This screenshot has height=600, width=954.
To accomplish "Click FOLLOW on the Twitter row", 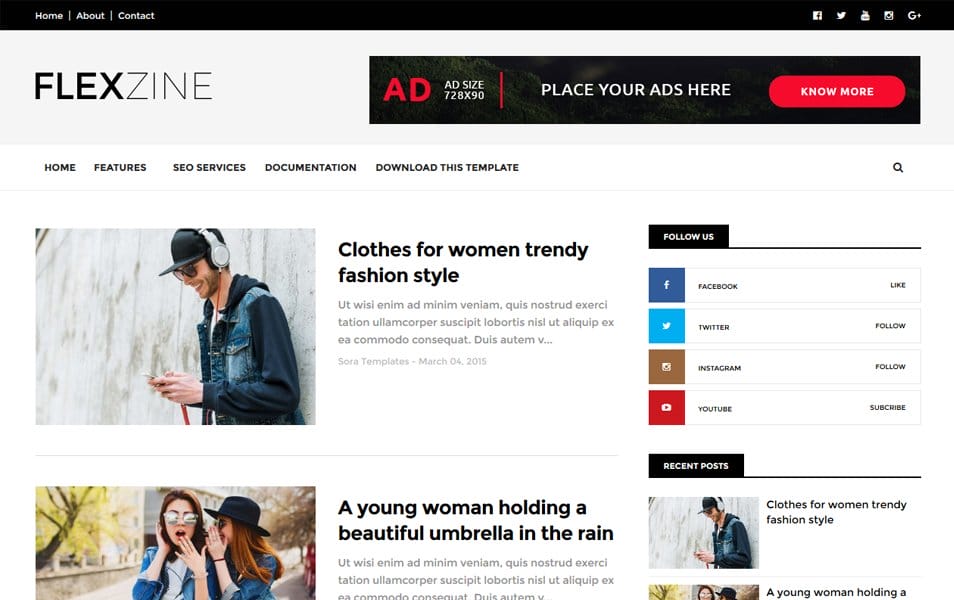I will click(890, 326).
